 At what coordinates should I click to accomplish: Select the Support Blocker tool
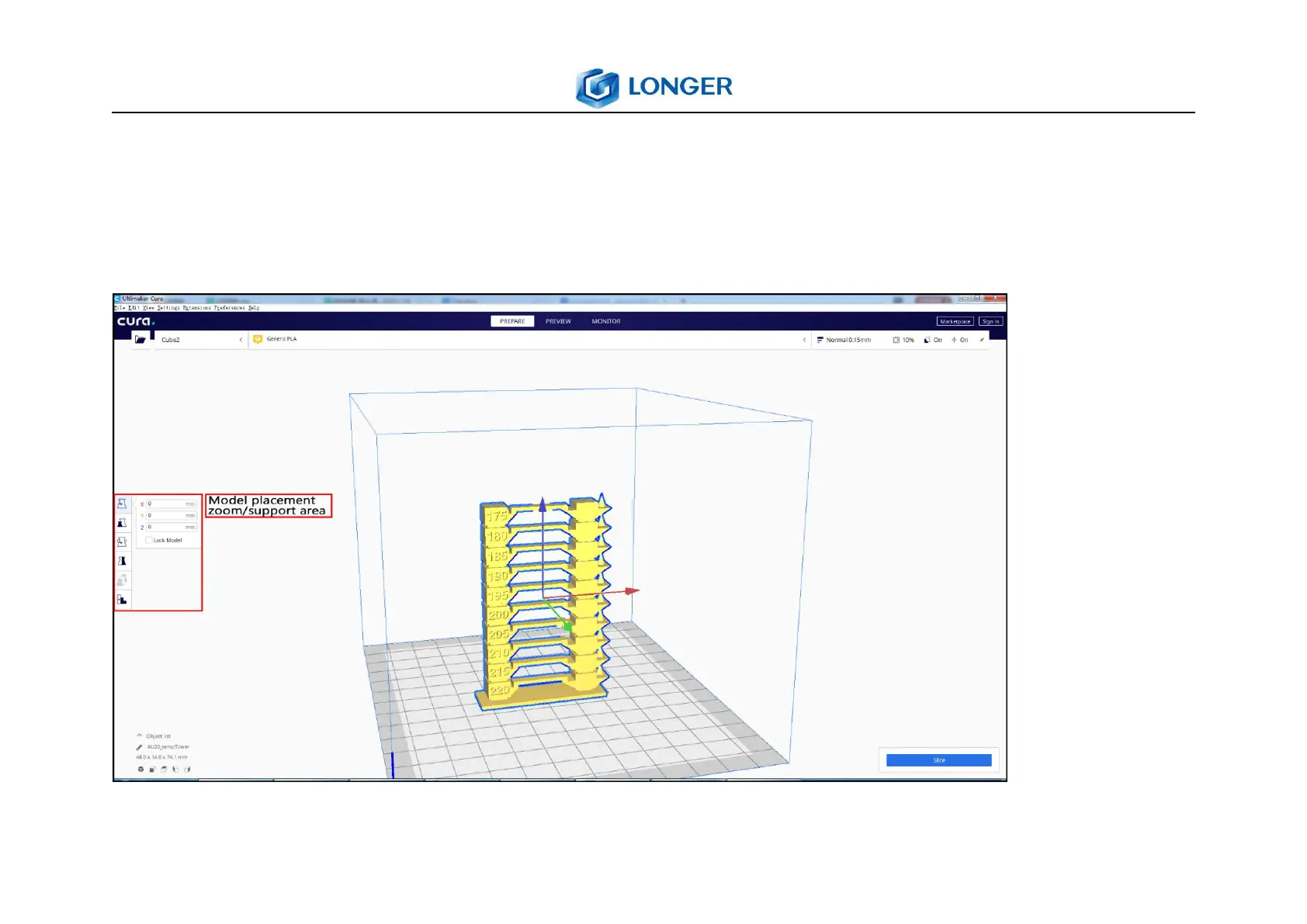click(122, 600)
